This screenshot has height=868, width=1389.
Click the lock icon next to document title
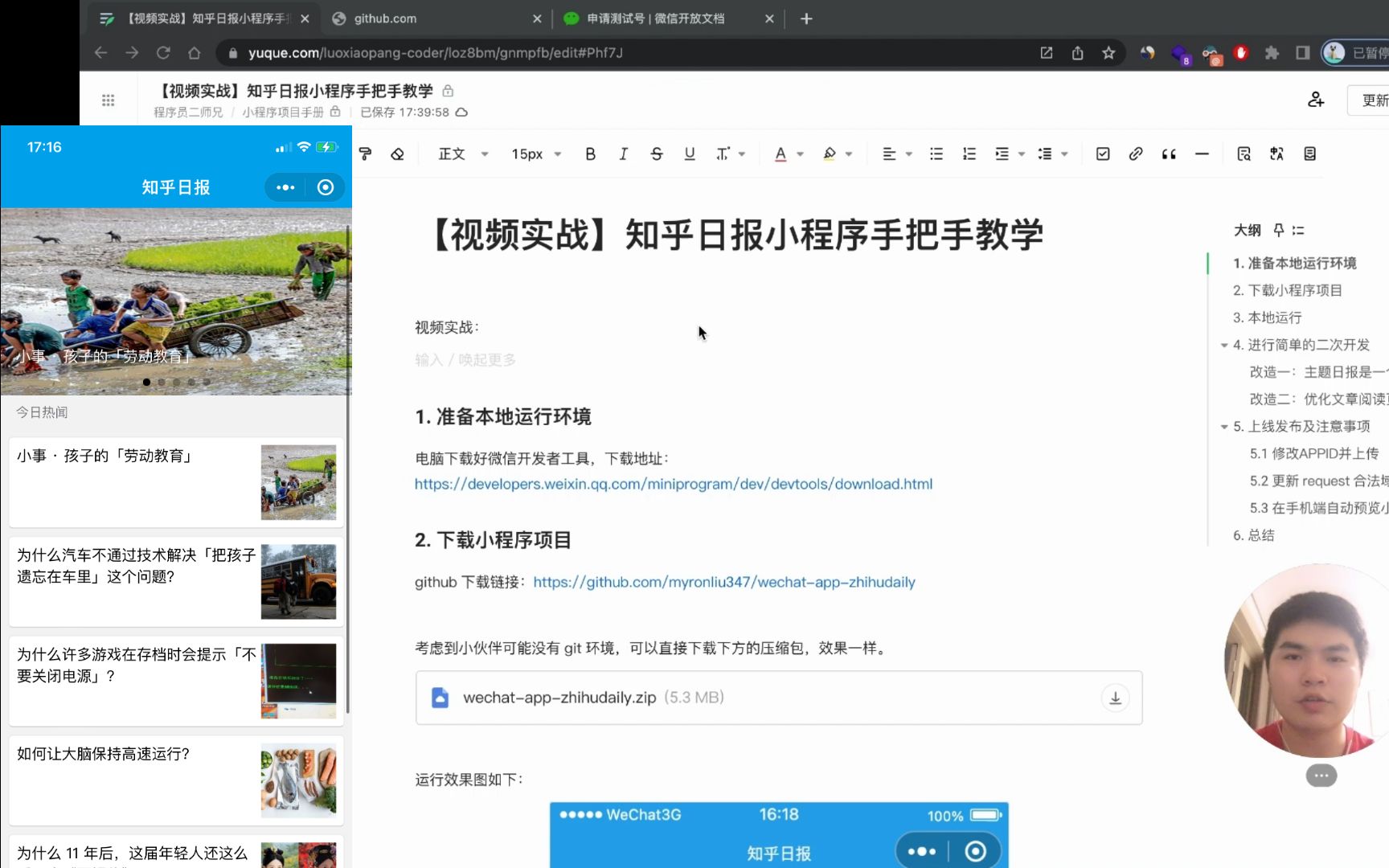(448, 91)
